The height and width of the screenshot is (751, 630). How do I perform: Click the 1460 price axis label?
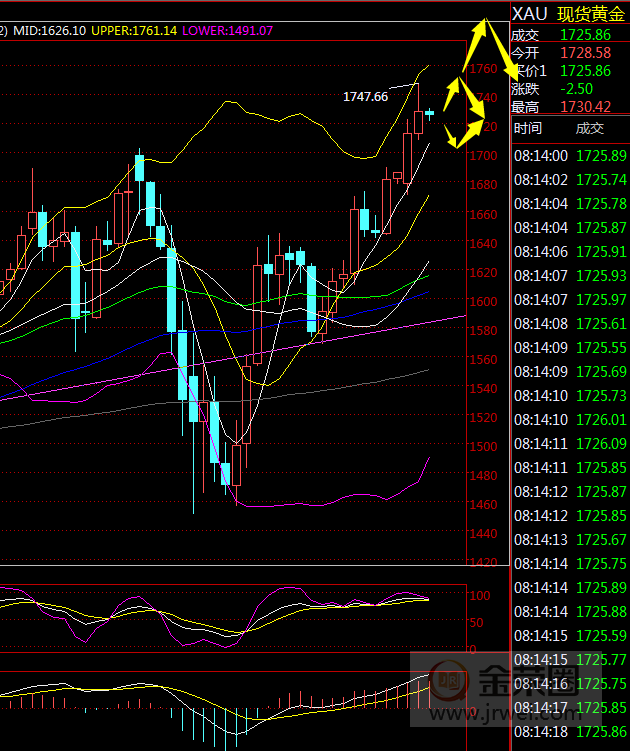point(485,505)
